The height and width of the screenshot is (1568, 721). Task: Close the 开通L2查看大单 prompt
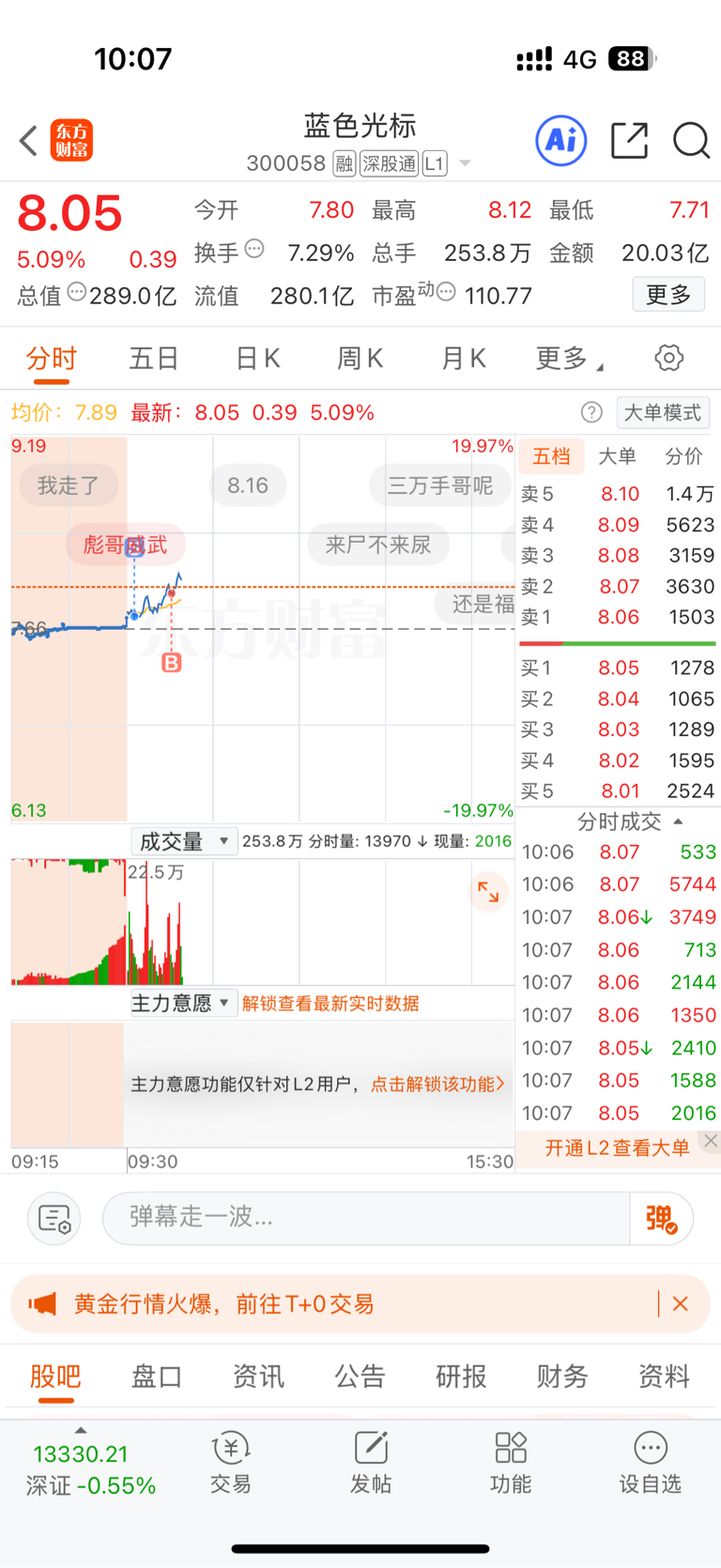711,1141
